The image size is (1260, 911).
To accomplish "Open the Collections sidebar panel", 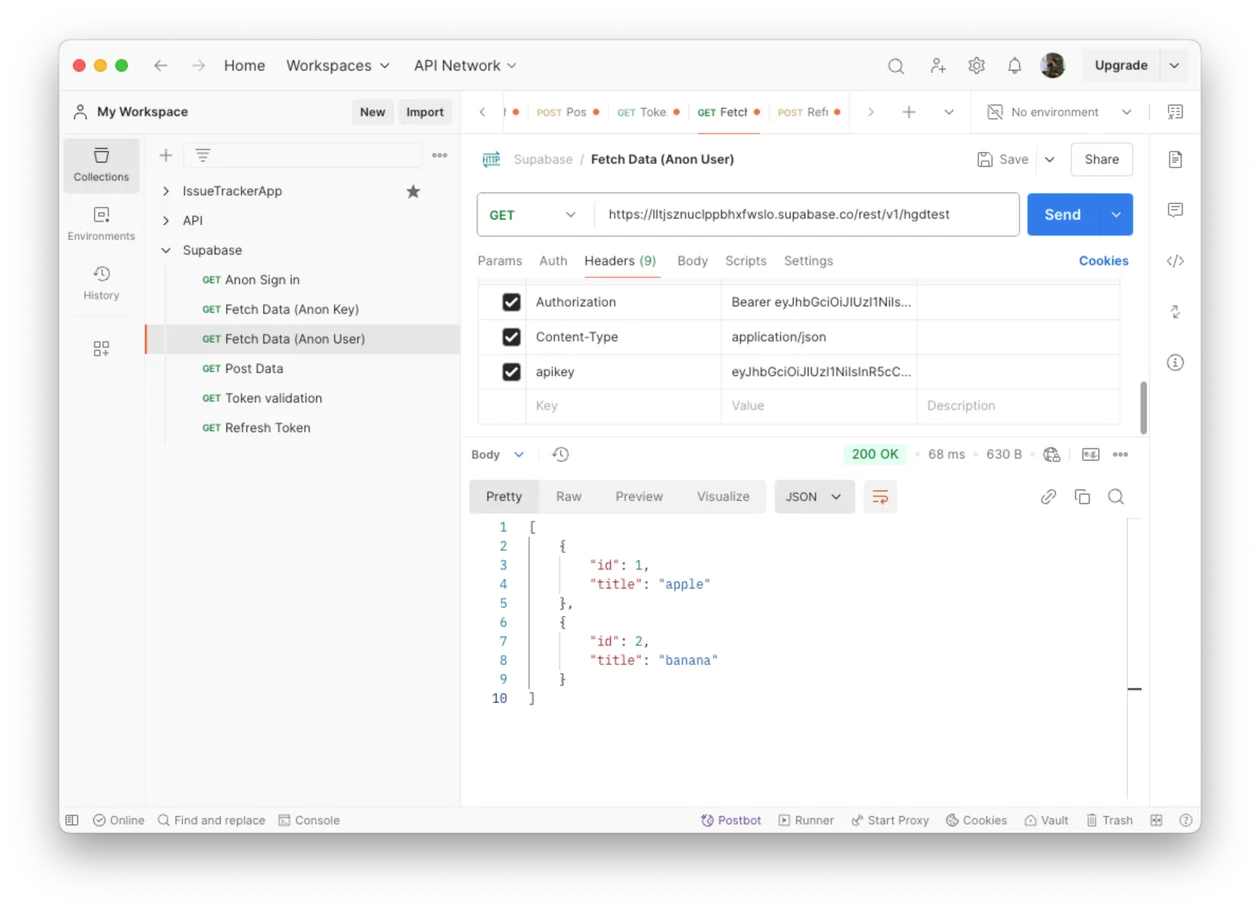I will pos(101,165).
